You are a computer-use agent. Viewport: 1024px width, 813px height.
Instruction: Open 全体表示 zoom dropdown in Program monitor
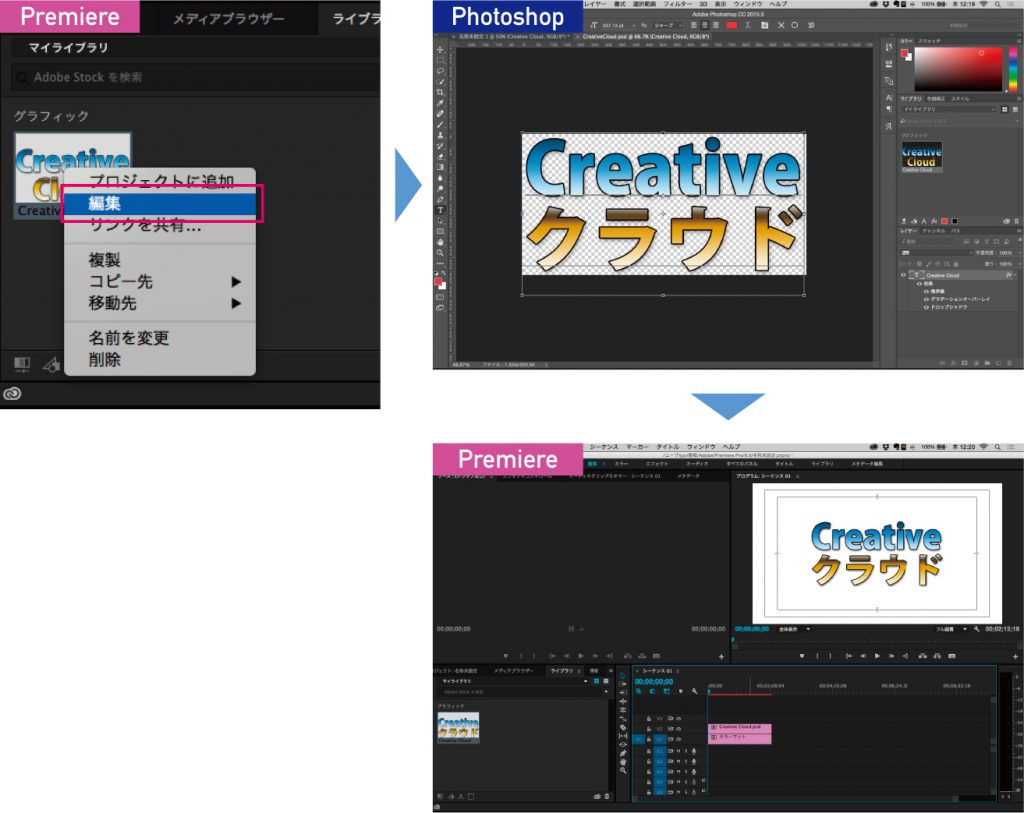tap(794, 629)
